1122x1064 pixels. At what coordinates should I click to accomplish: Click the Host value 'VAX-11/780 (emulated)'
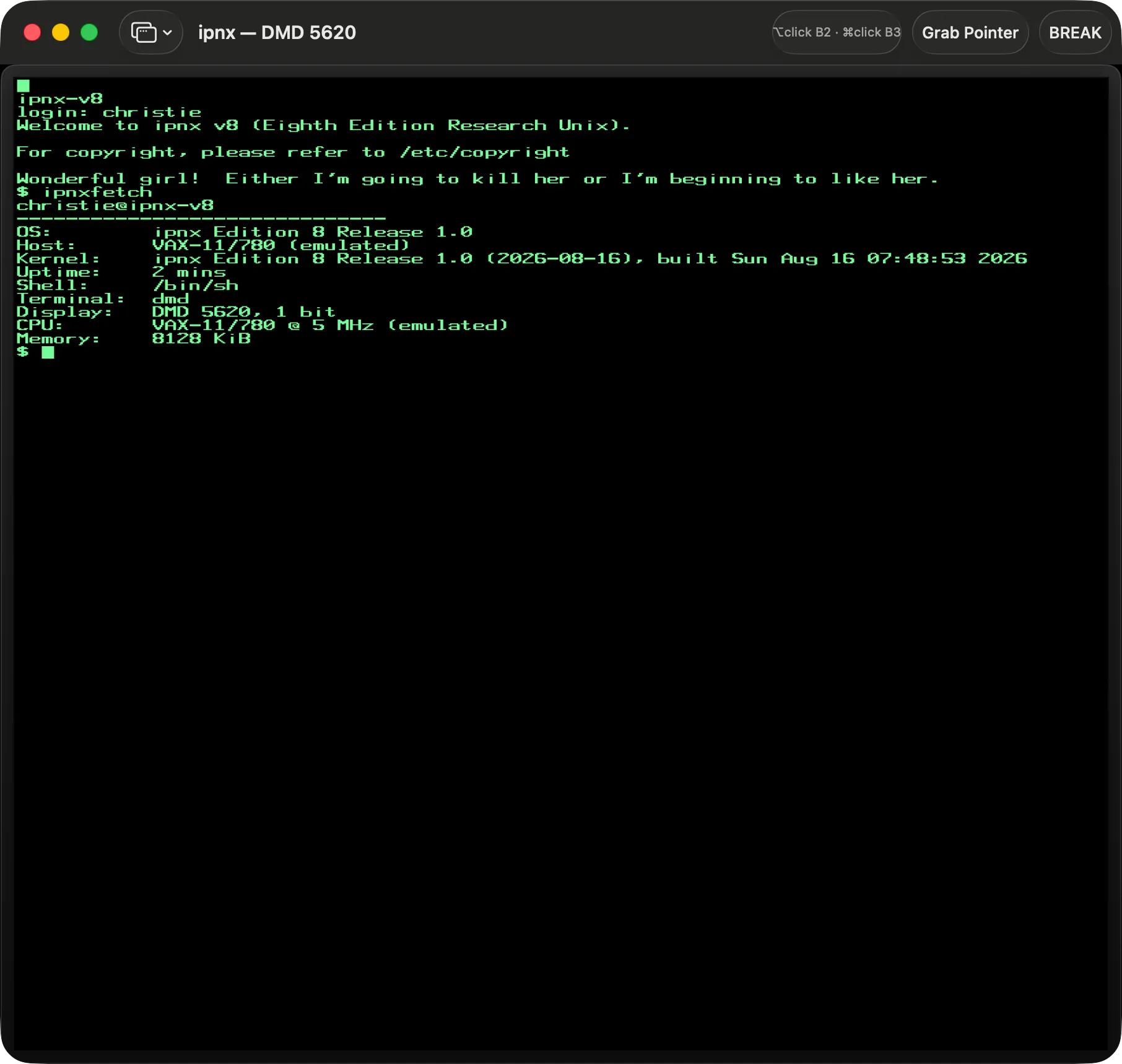click(280, 246)
